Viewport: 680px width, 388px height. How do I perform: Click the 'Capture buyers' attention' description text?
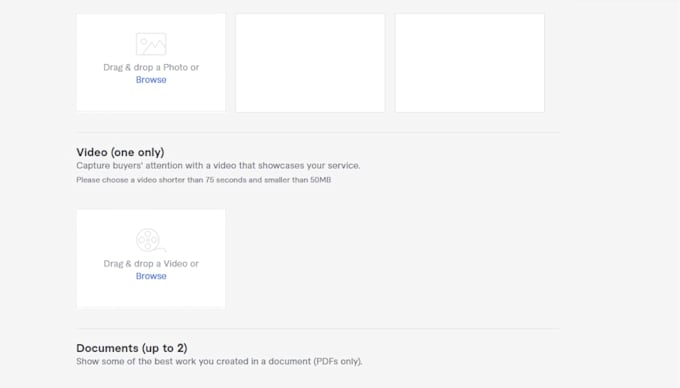click(218, 166)
